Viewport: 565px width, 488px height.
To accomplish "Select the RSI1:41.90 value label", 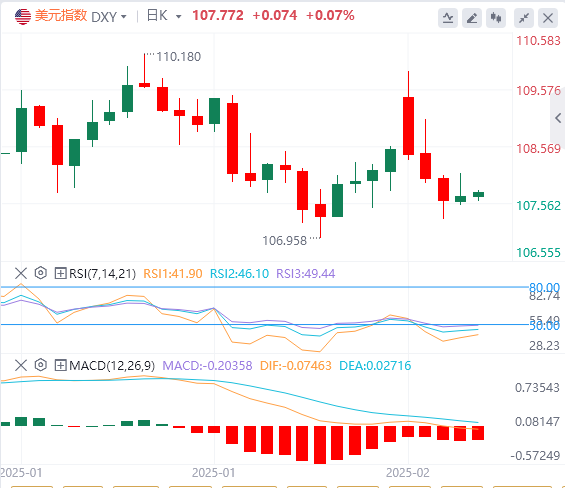I will (173, 274).
